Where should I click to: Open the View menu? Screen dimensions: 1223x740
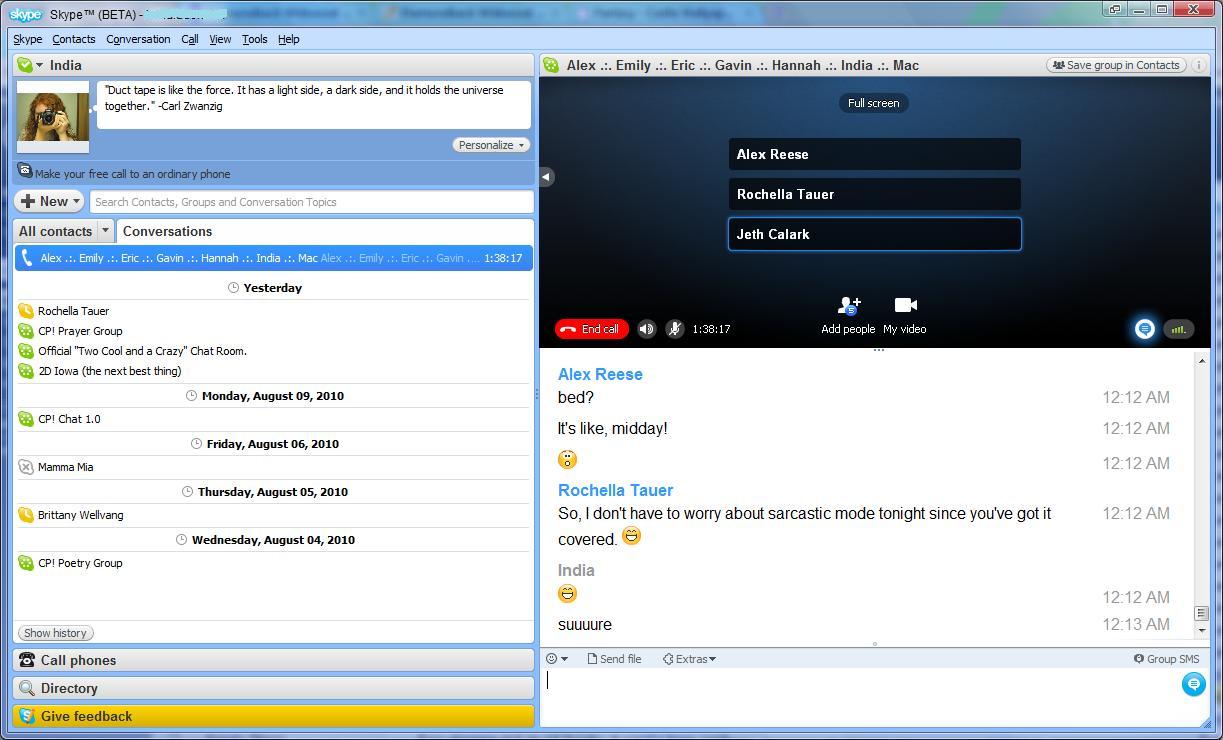tap(220, 39)
